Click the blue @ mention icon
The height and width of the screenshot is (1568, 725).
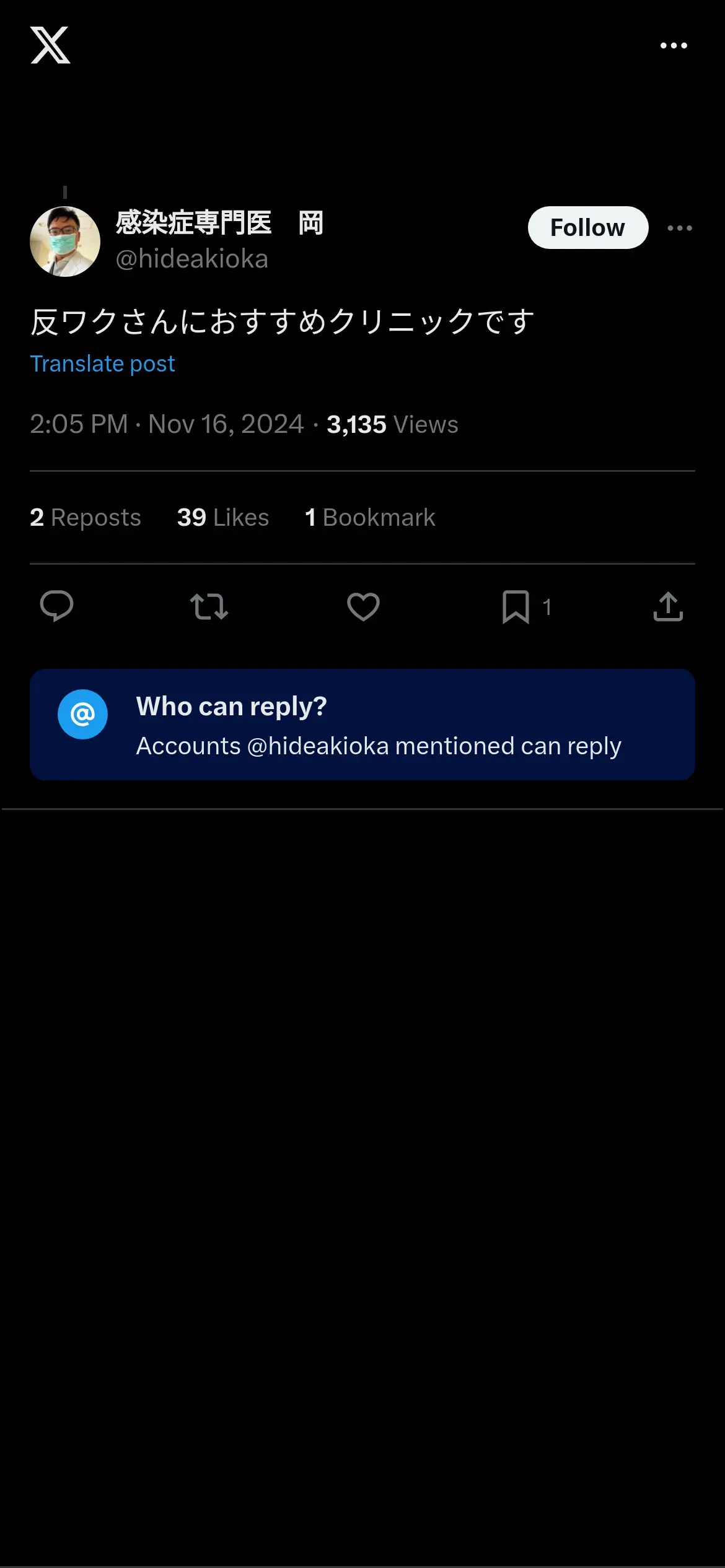click(83, 715)
